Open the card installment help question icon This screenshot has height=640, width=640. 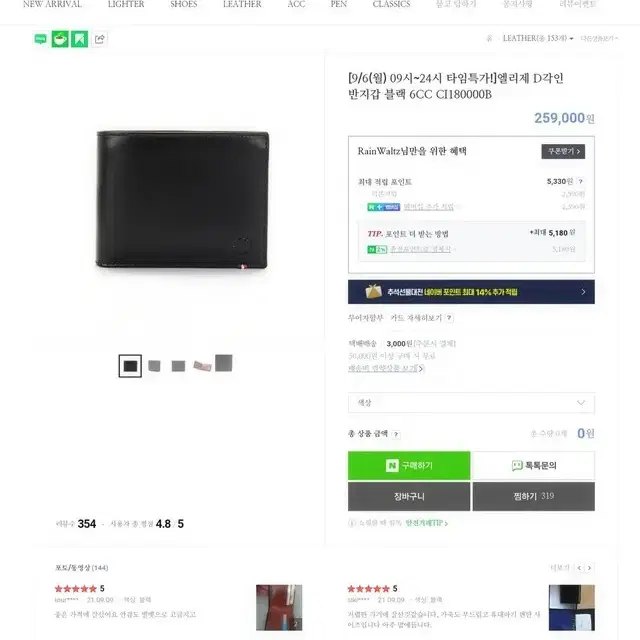click(x=449, y=318)
